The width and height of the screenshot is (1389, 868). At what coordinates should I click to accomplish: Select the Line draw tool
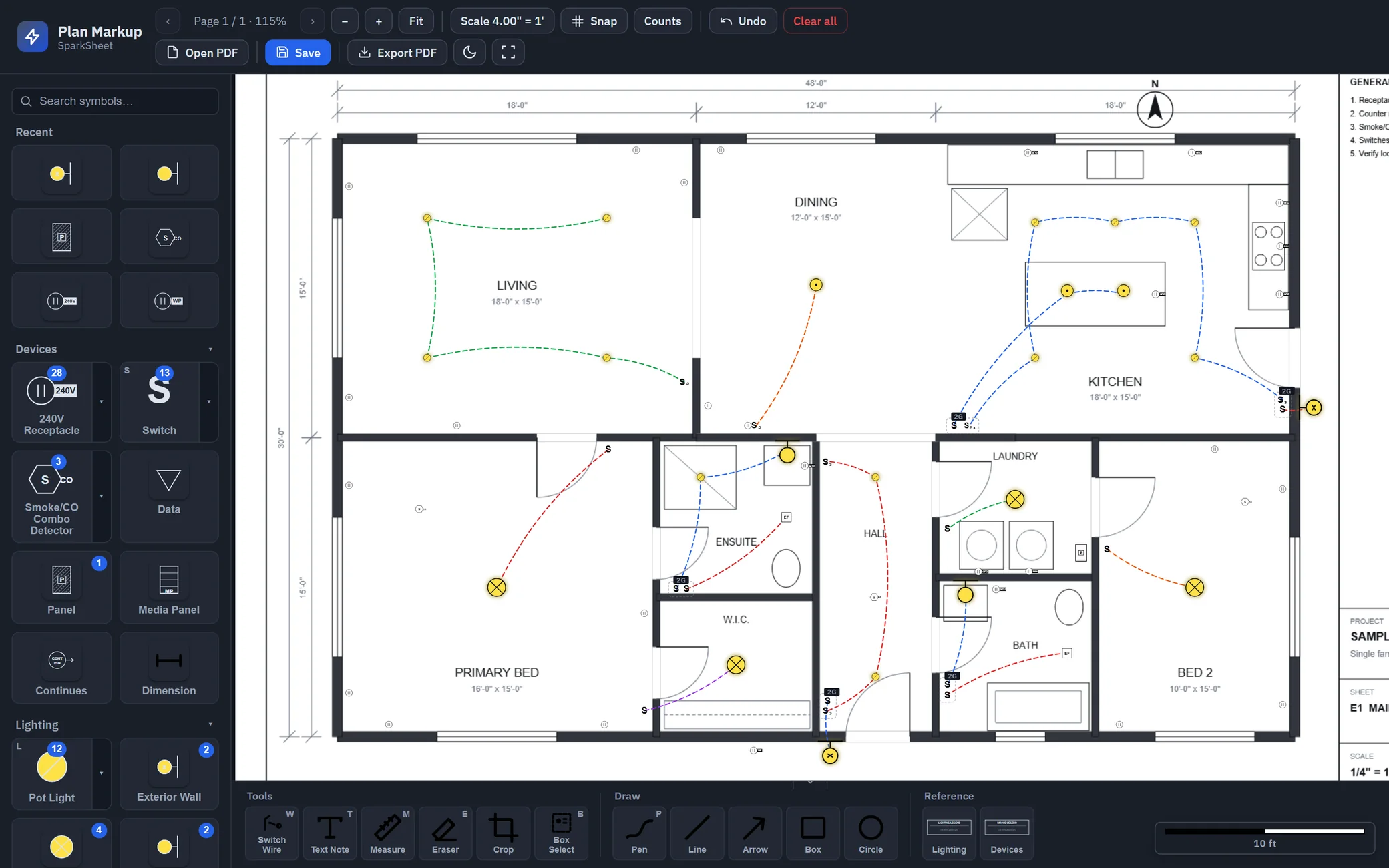(697, 833)
